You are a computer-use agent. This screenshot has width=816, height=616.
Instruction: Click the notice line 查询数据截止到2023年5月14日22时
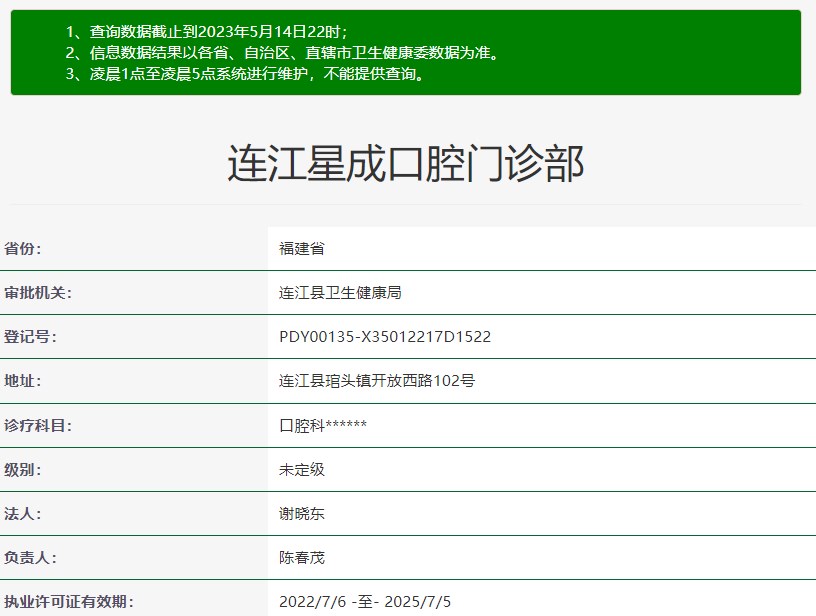click(x=207, y=32)
